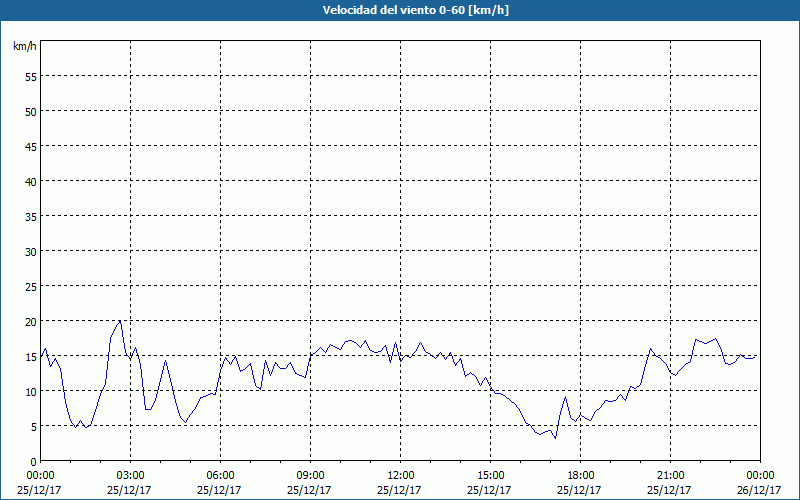Click the 06:00 time axis label
This screenshot has width=800, height=500.
(x=220, y=476)
